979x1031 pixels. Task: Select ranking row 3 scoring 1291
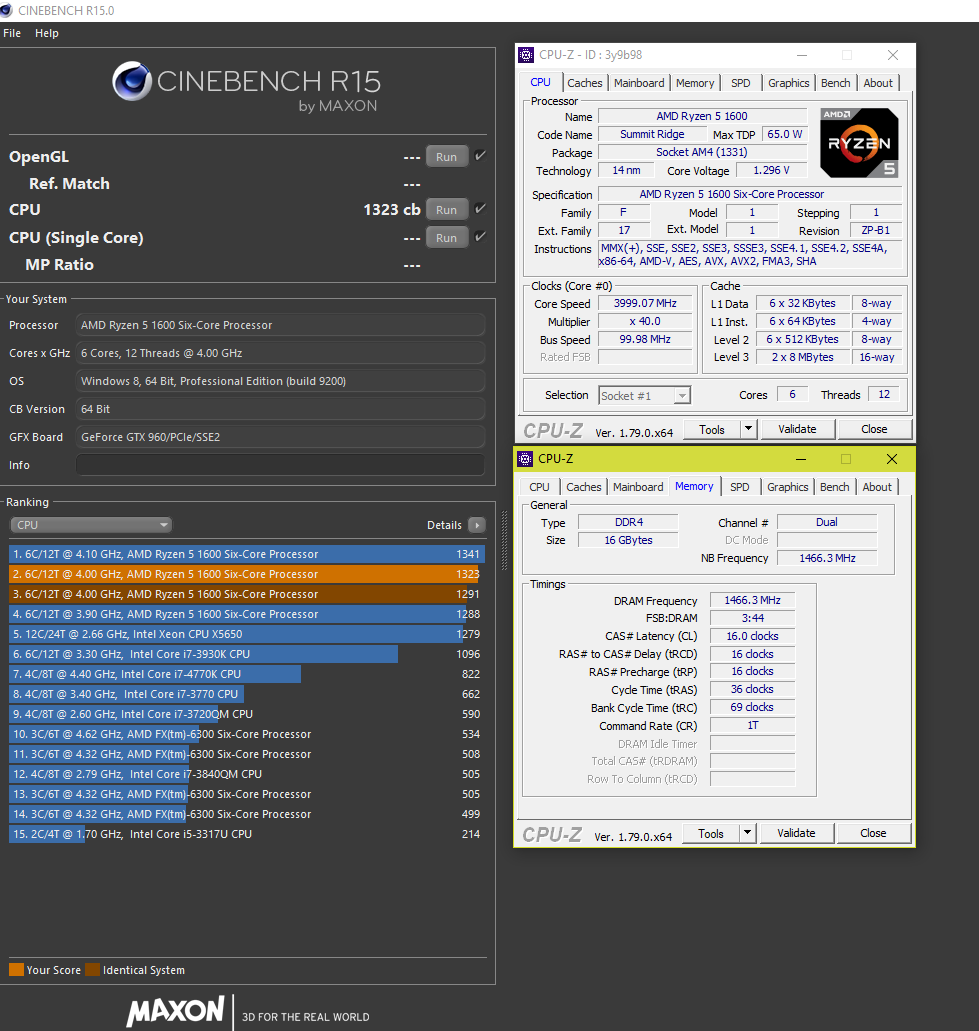[247, 594]
